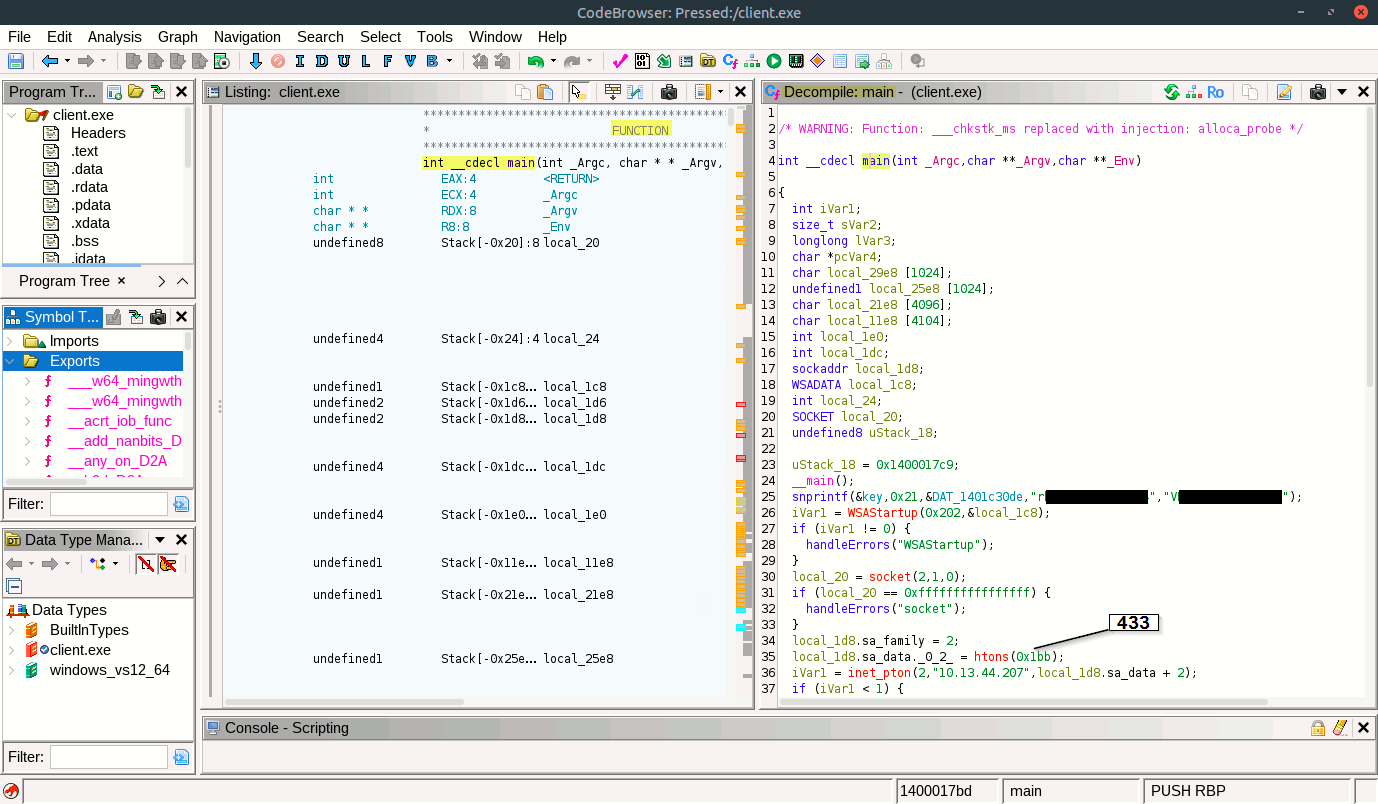Screen dimensions: 1378x804
Task: Jump to next instruction with I icon
Action: click(300, 61)
